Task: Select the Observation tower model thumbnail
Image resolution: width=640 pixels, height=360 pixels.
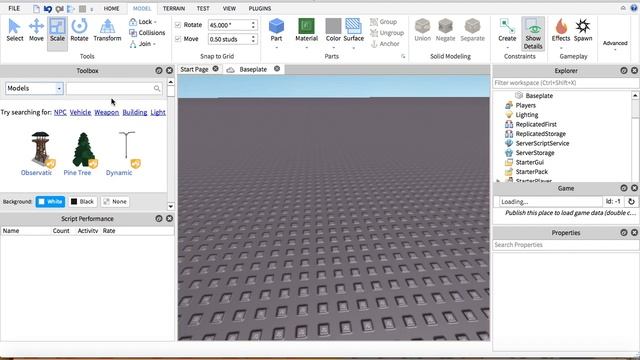Action: tap(41, 150)
